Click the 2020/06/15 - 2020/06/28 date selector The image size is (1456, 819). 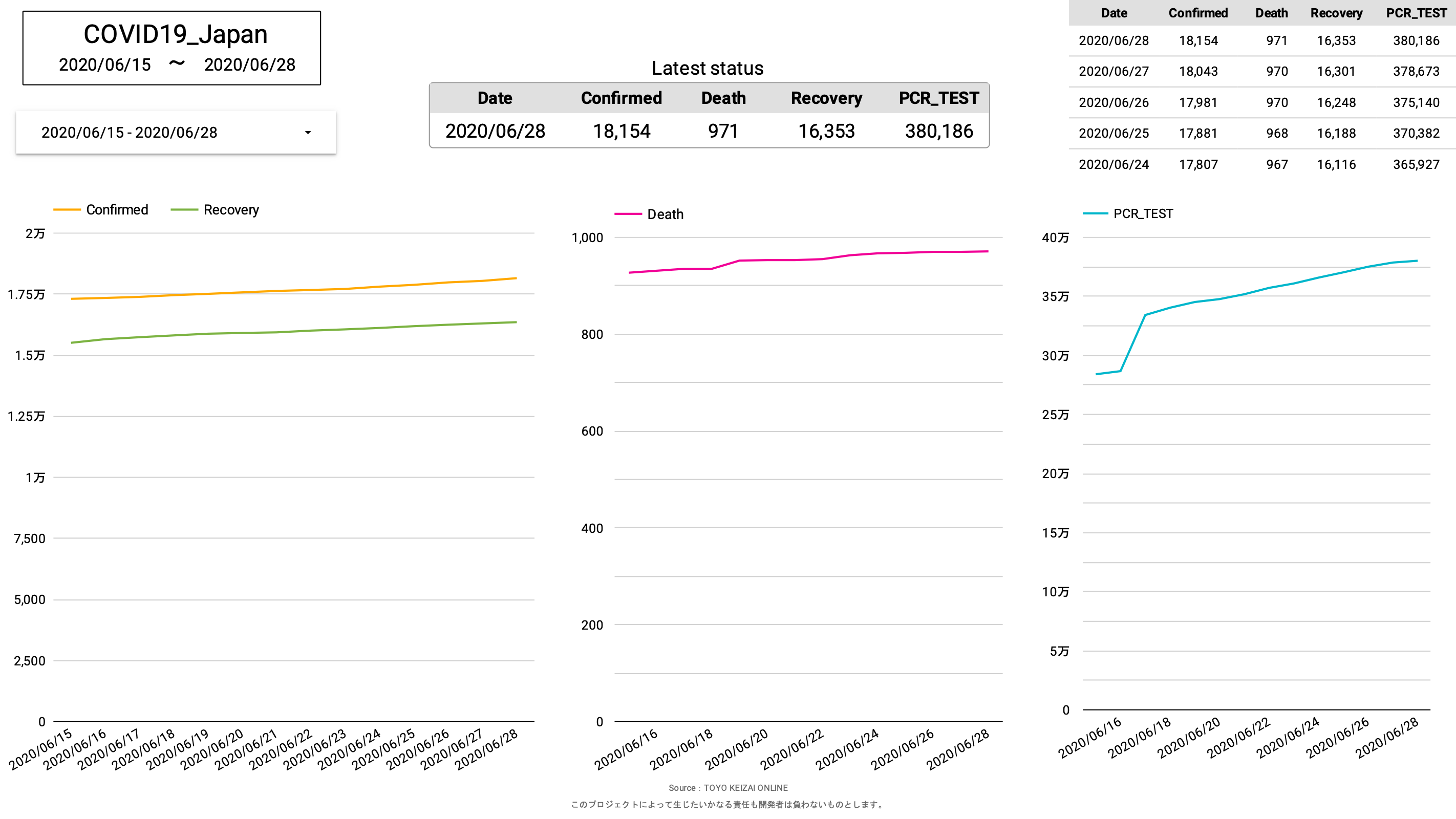(x=130, y=132)
